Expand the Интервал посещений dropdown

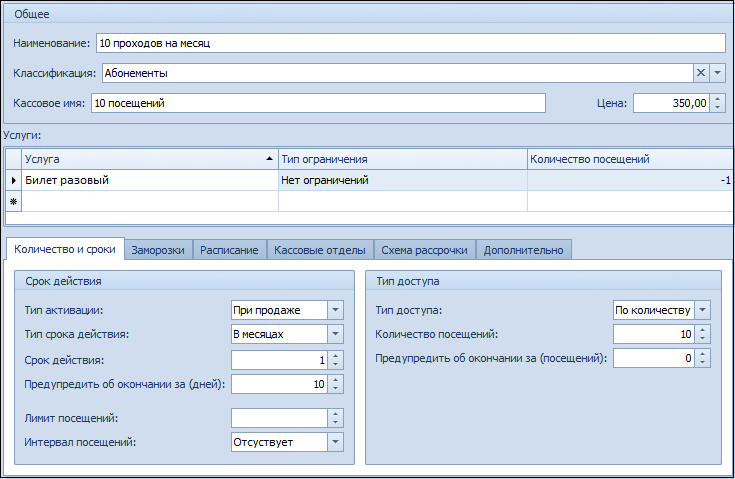(x=335, y=442)
